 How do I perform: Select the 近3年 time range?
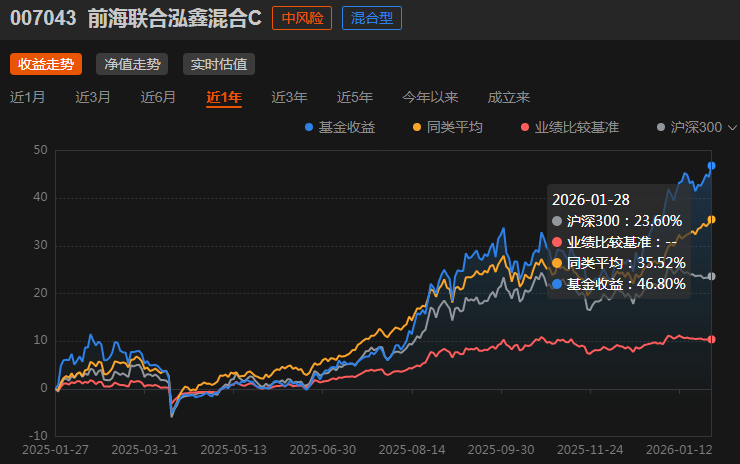289,97
